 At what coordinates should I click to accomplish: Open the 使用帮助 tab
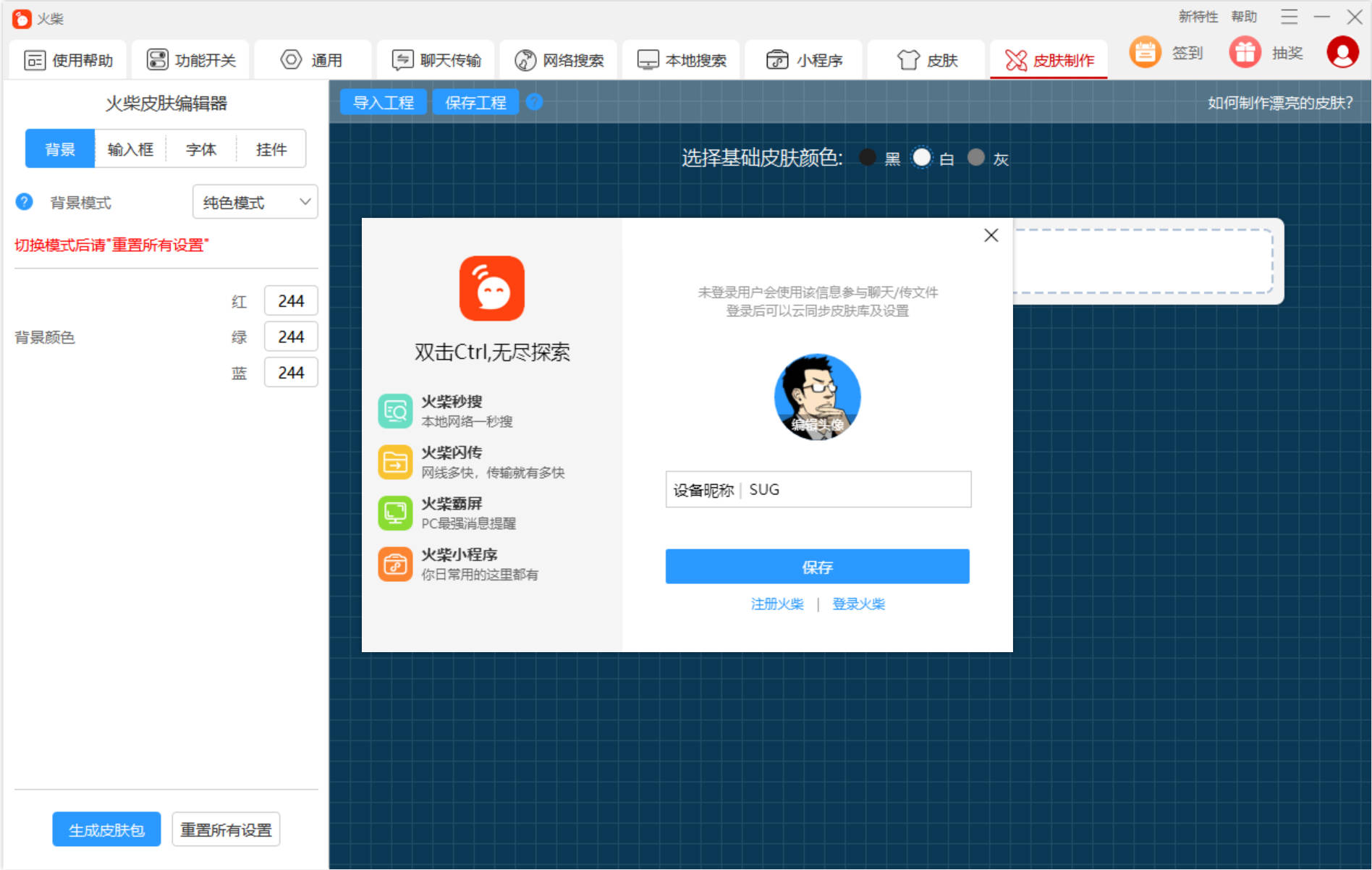(x=68, y=60)
